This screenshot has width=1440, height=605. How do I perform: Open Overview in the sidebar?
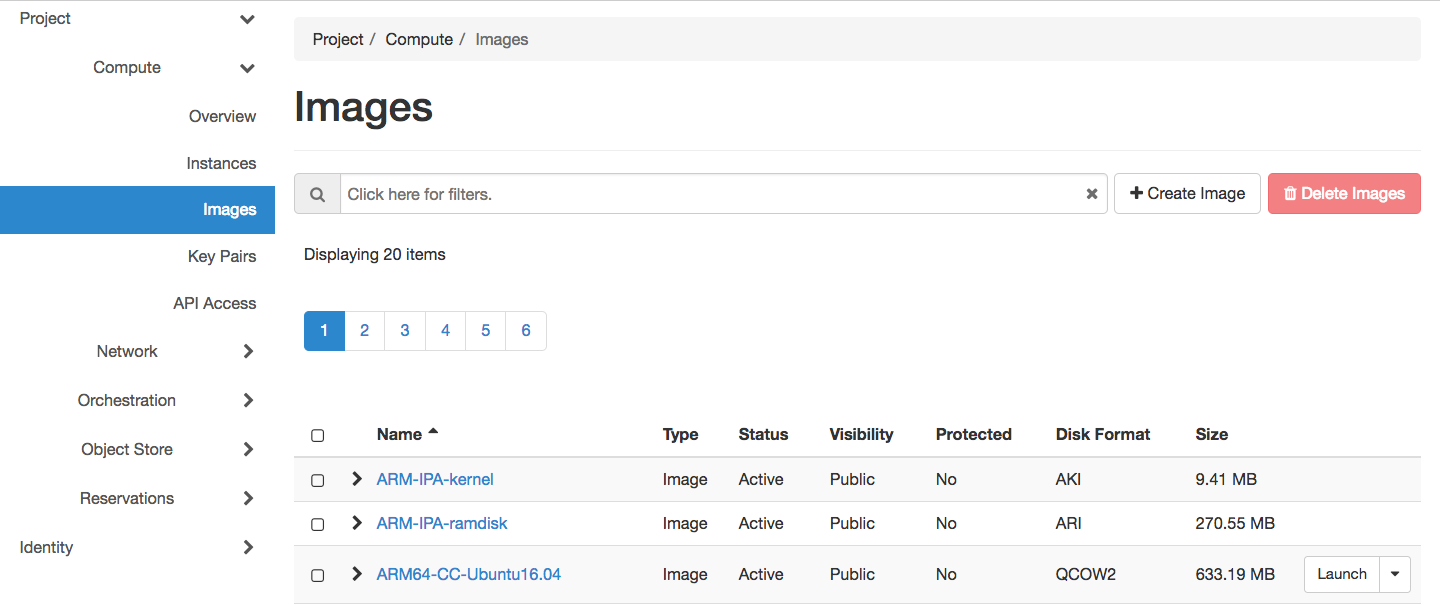(222, 116)
